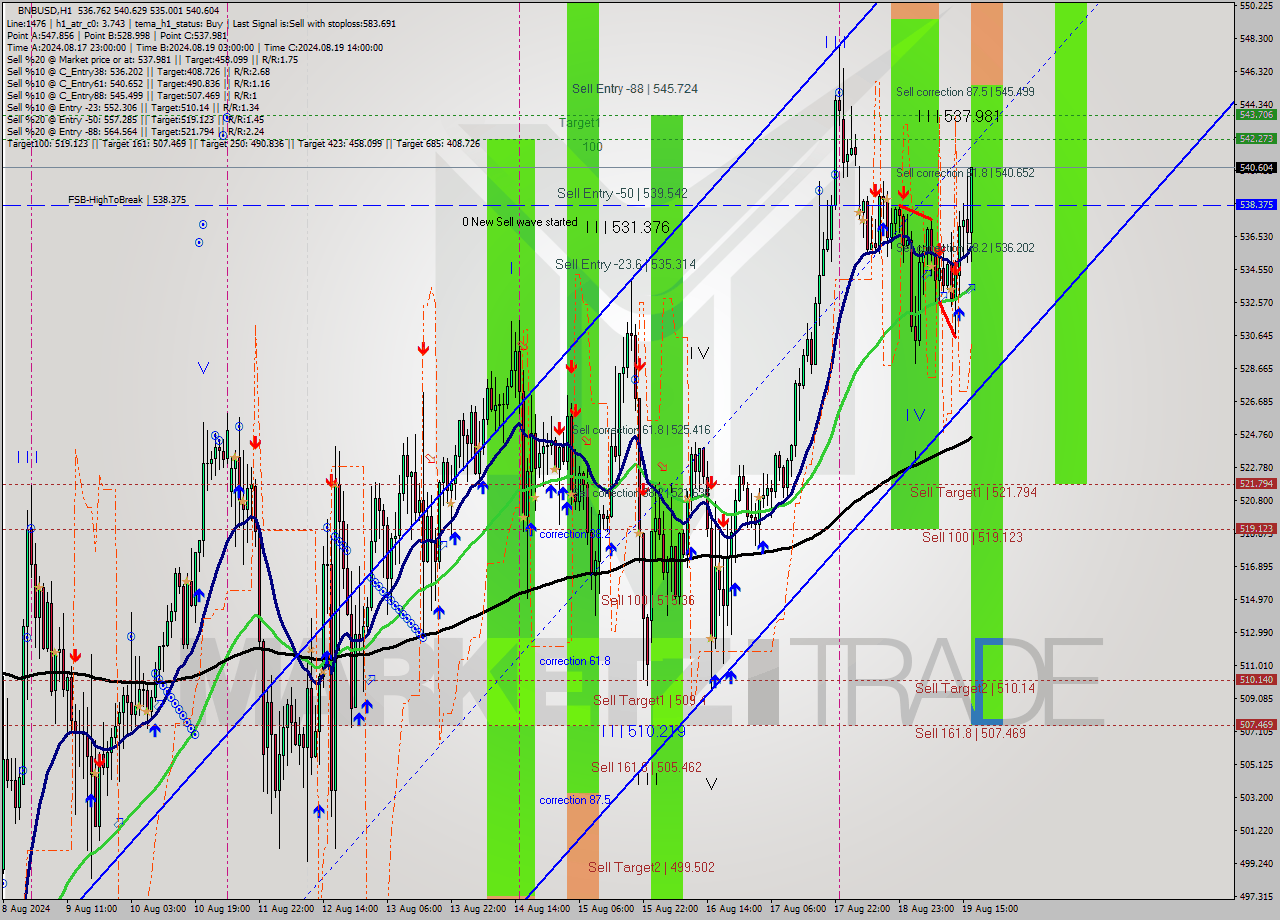Select the black 540.604 current price tag
The image size is (1280, 920).
click(x=1256, y=168)
